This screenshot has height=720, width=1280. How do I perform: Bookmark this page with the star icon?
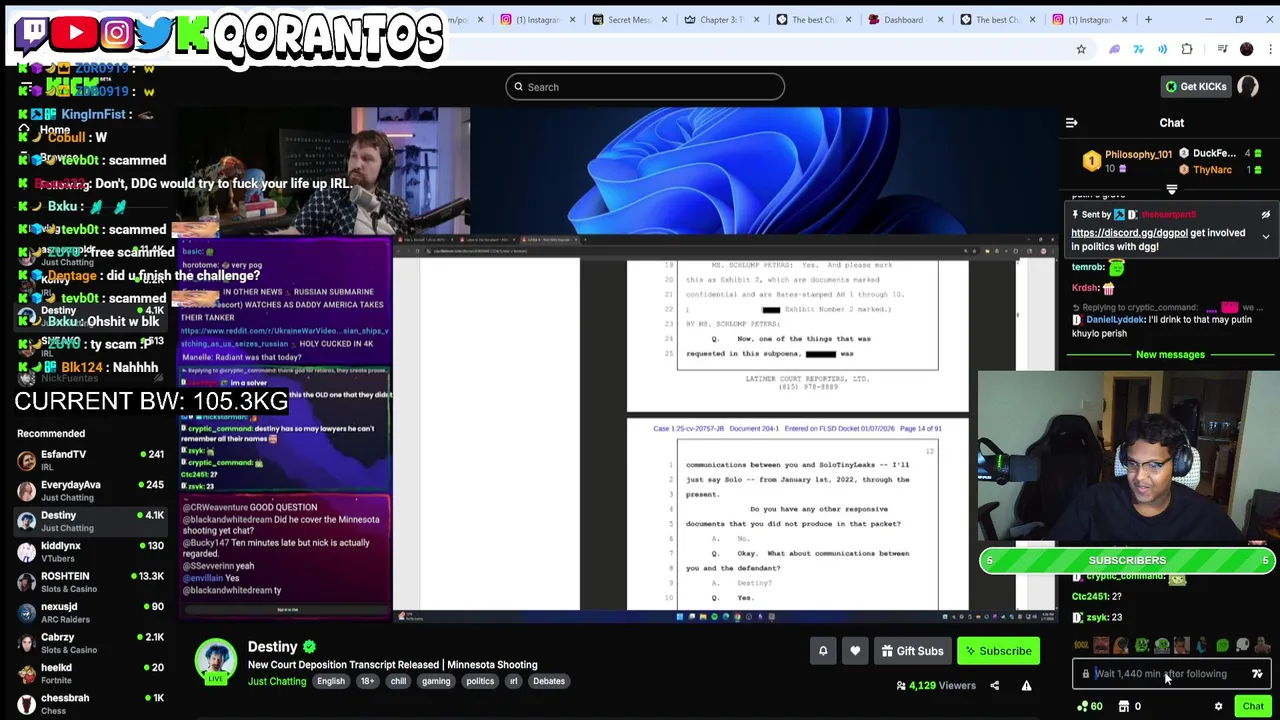click(1081, 49)
